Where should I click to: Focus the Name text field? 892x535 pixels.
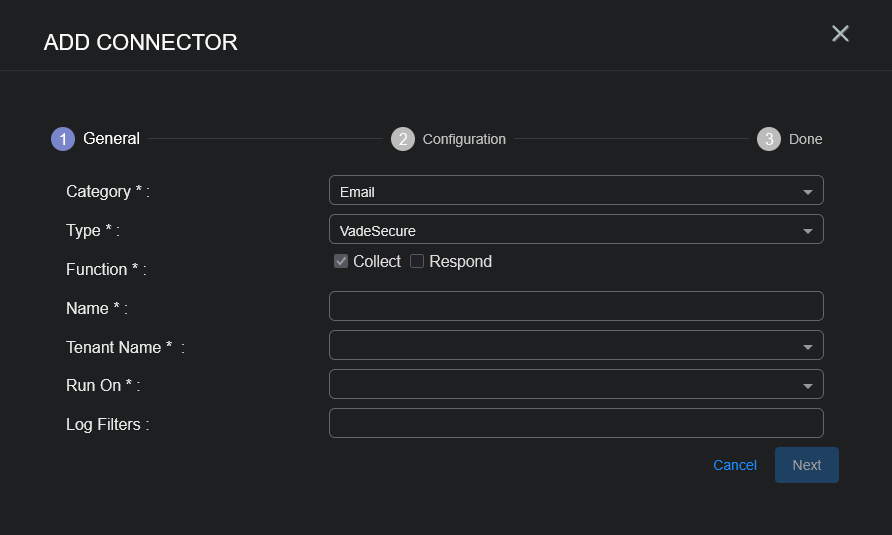point(575,307)
